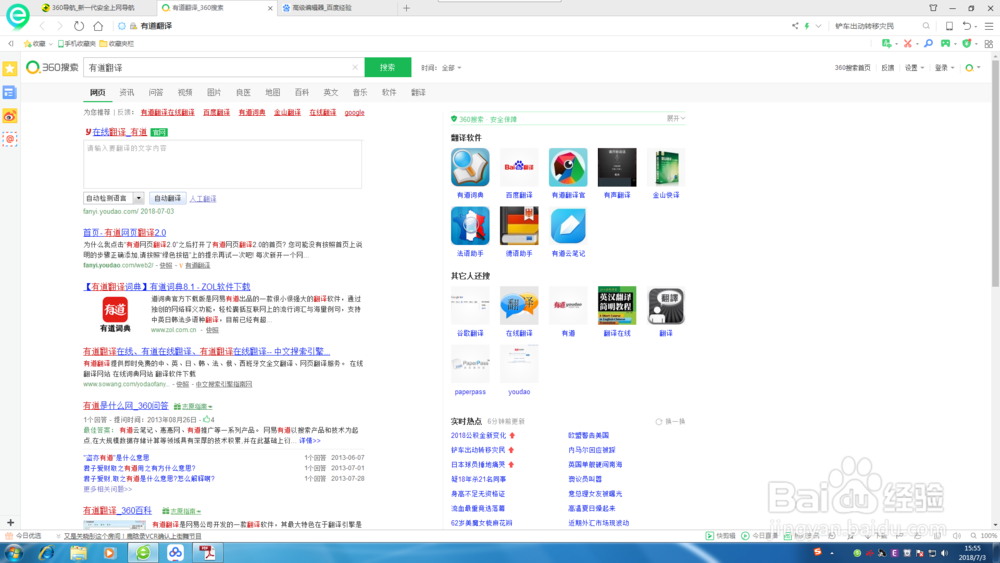Open the 有道是什么网_360问答 result
The image size is (1000, 563).
coord(126,406)
